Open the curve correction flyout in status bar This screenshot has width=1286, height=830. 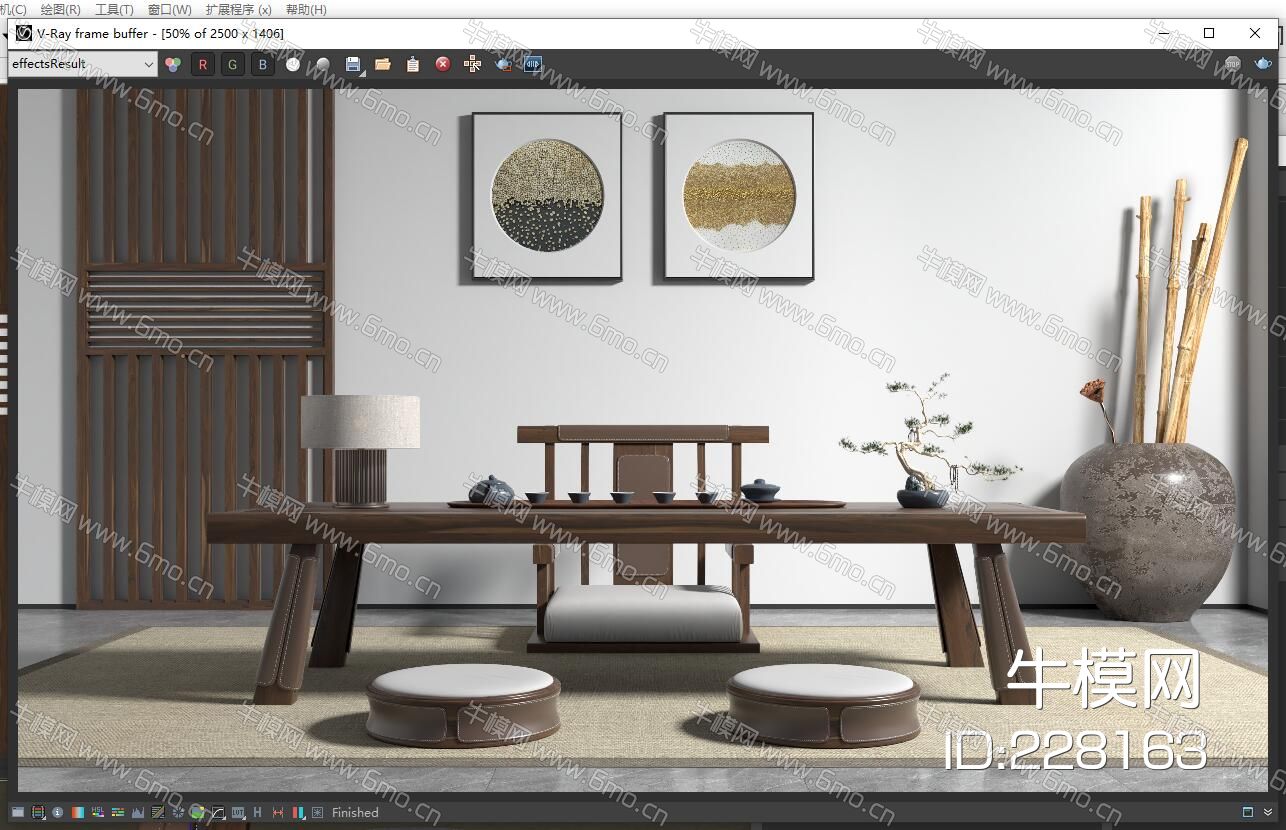218,813
